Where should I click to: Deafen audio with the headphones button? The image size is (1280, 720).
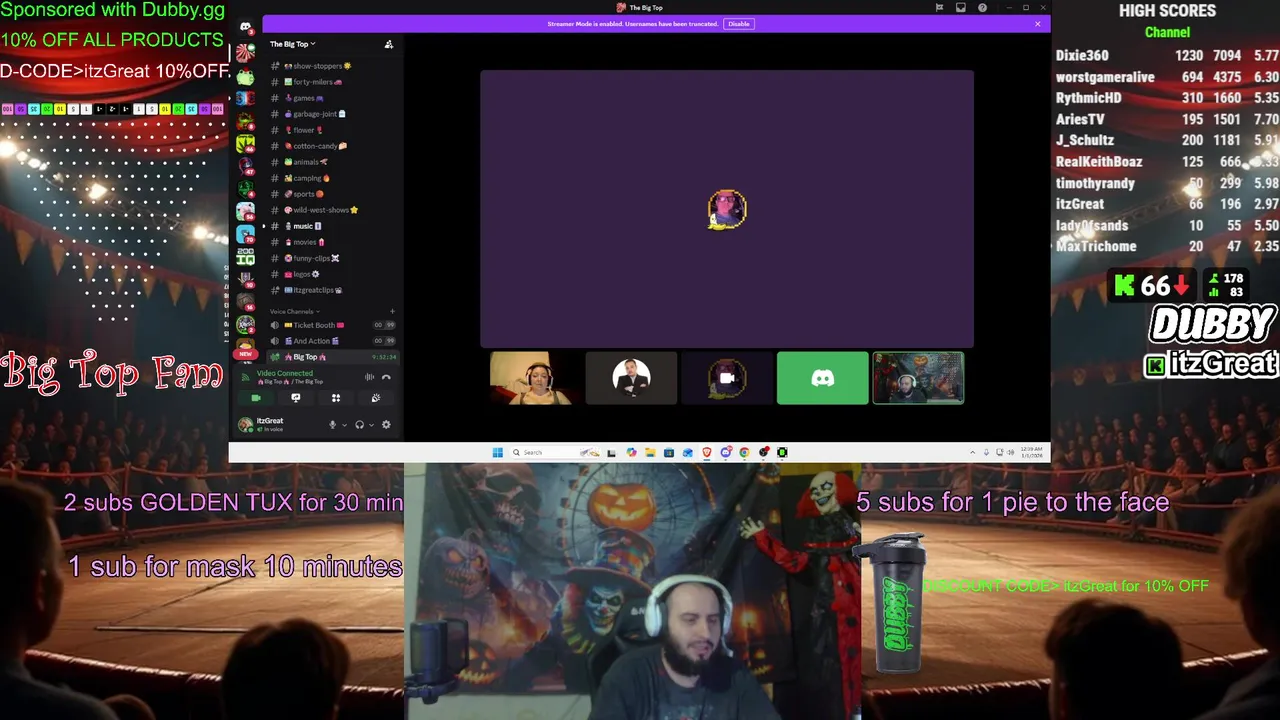[359, 425]
